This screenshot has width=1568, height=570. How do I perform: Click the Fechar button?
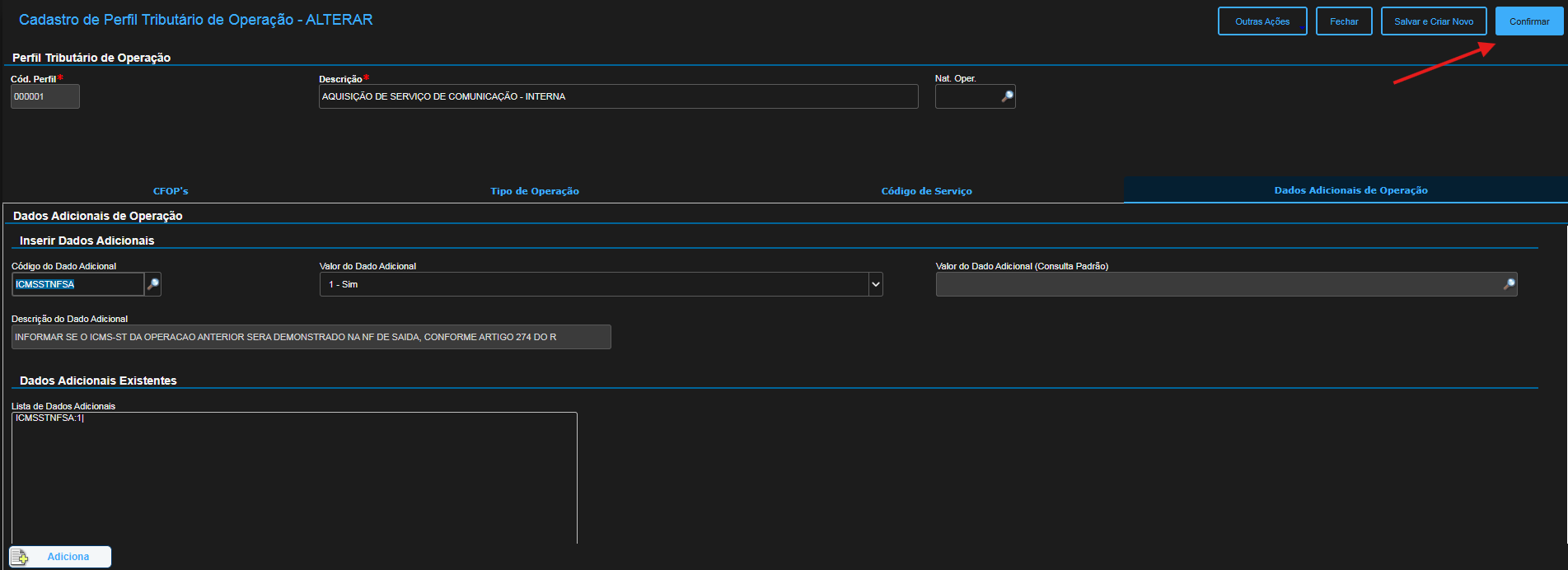coord(1343,21)
